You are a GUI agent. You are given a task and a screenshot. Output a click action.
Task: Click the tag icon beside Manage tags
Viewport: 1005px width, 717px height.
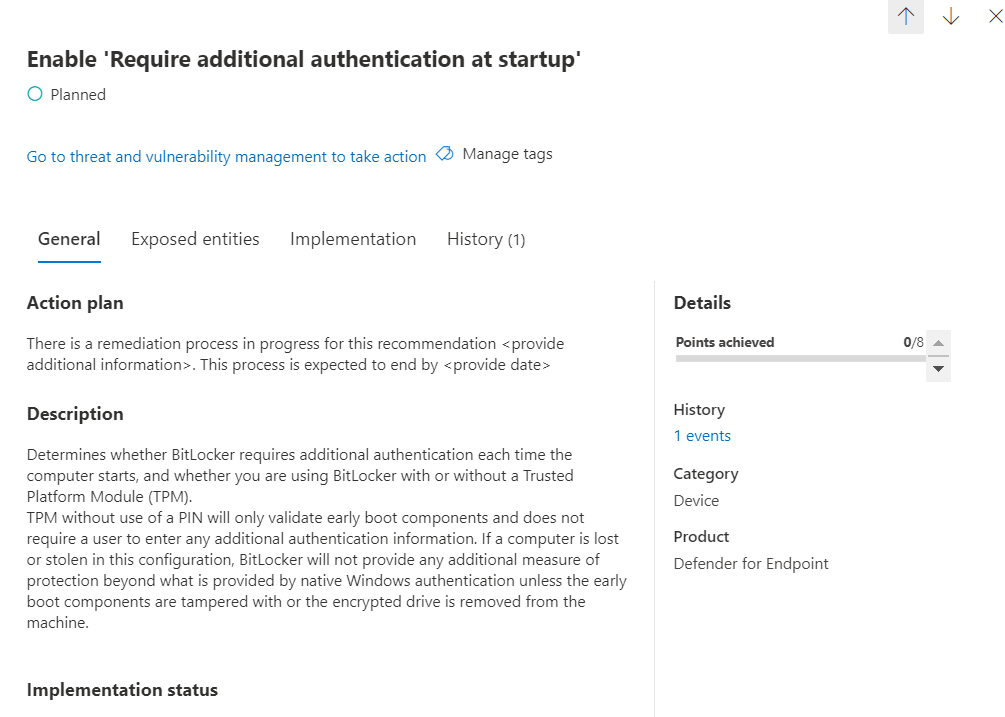445,154
